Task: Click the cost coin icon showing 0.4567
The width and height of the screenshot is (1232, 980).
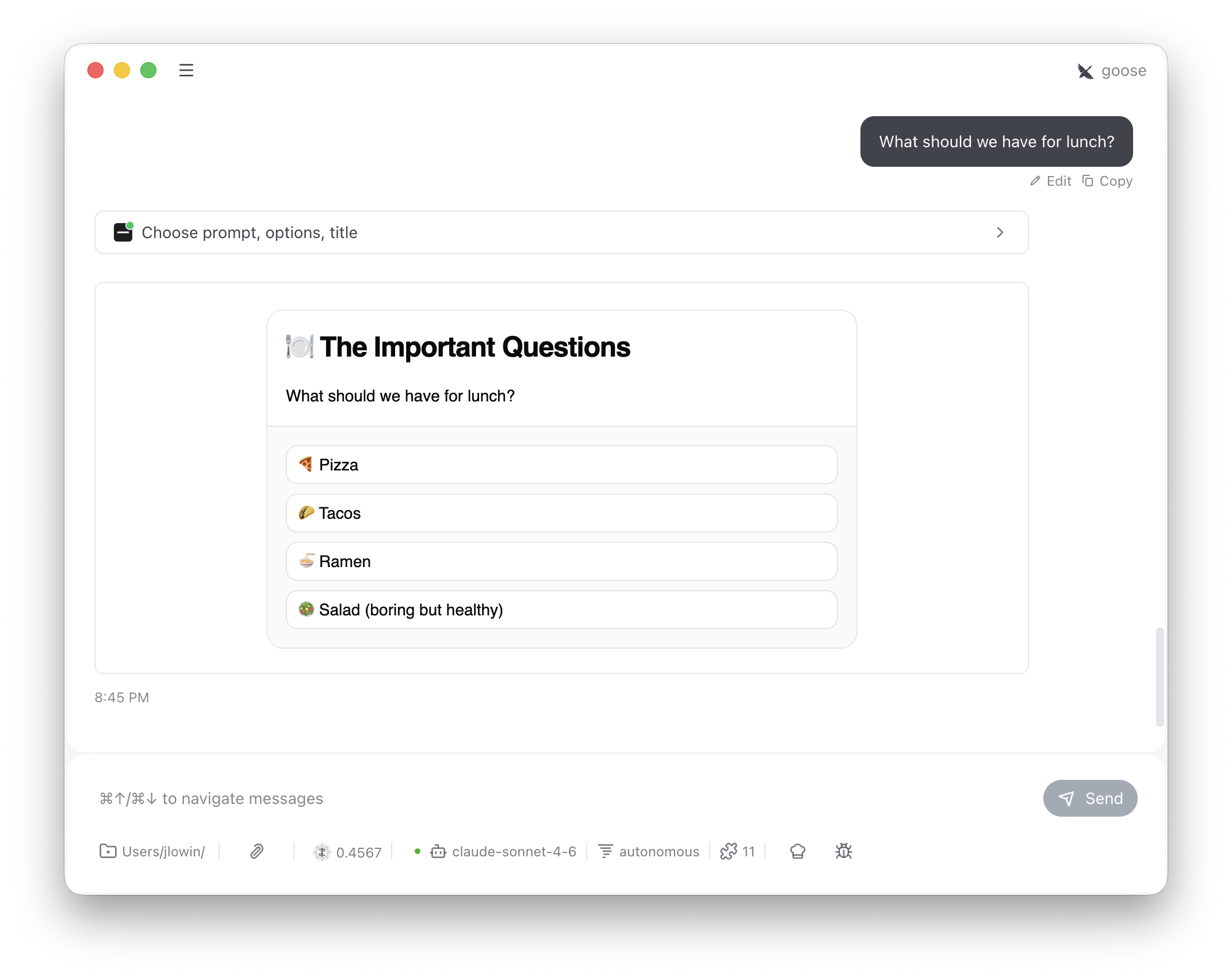Action: [x=322, y=852]
